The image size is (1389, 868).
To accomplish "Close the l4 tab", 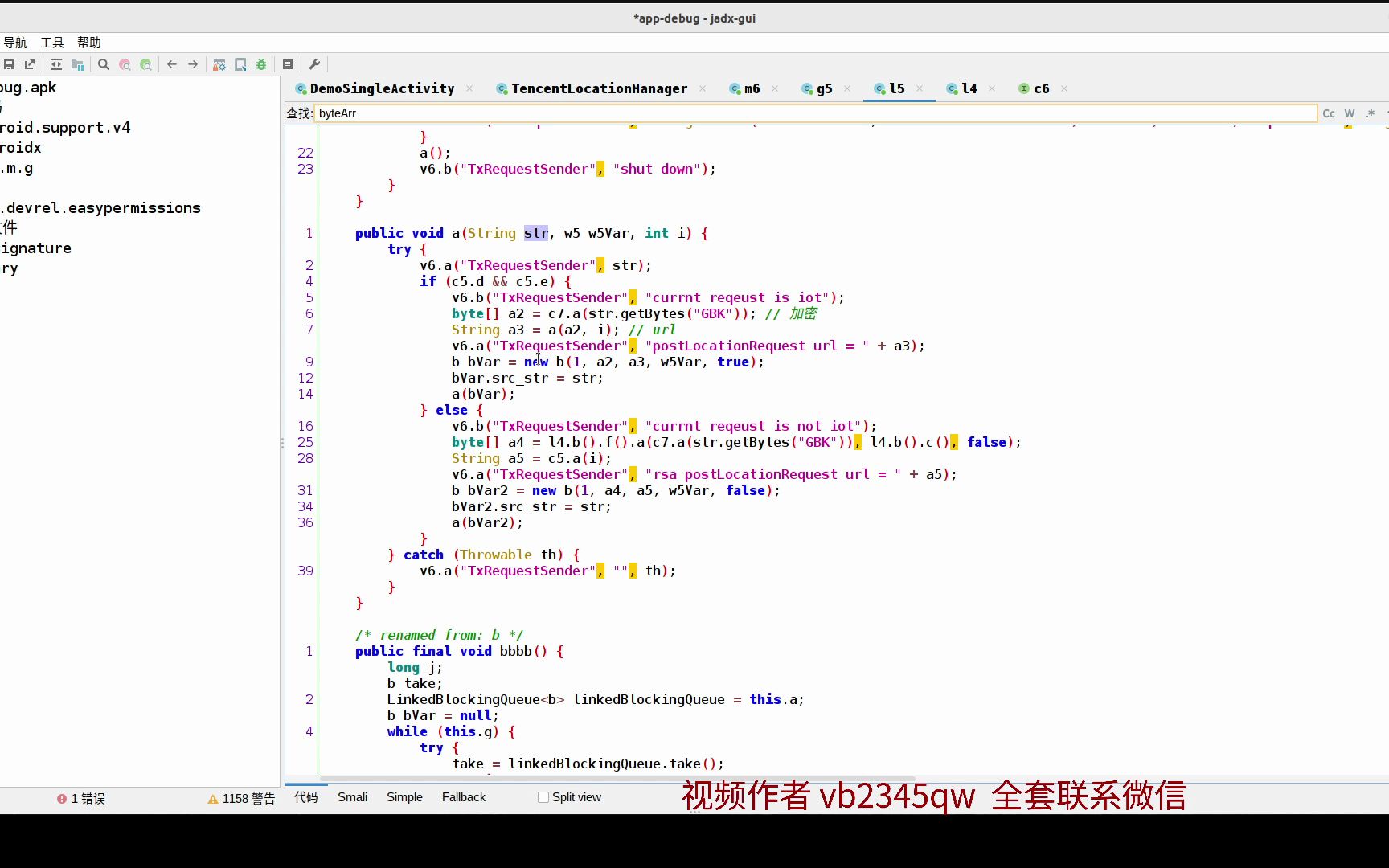I will click(x=992, y=88).
